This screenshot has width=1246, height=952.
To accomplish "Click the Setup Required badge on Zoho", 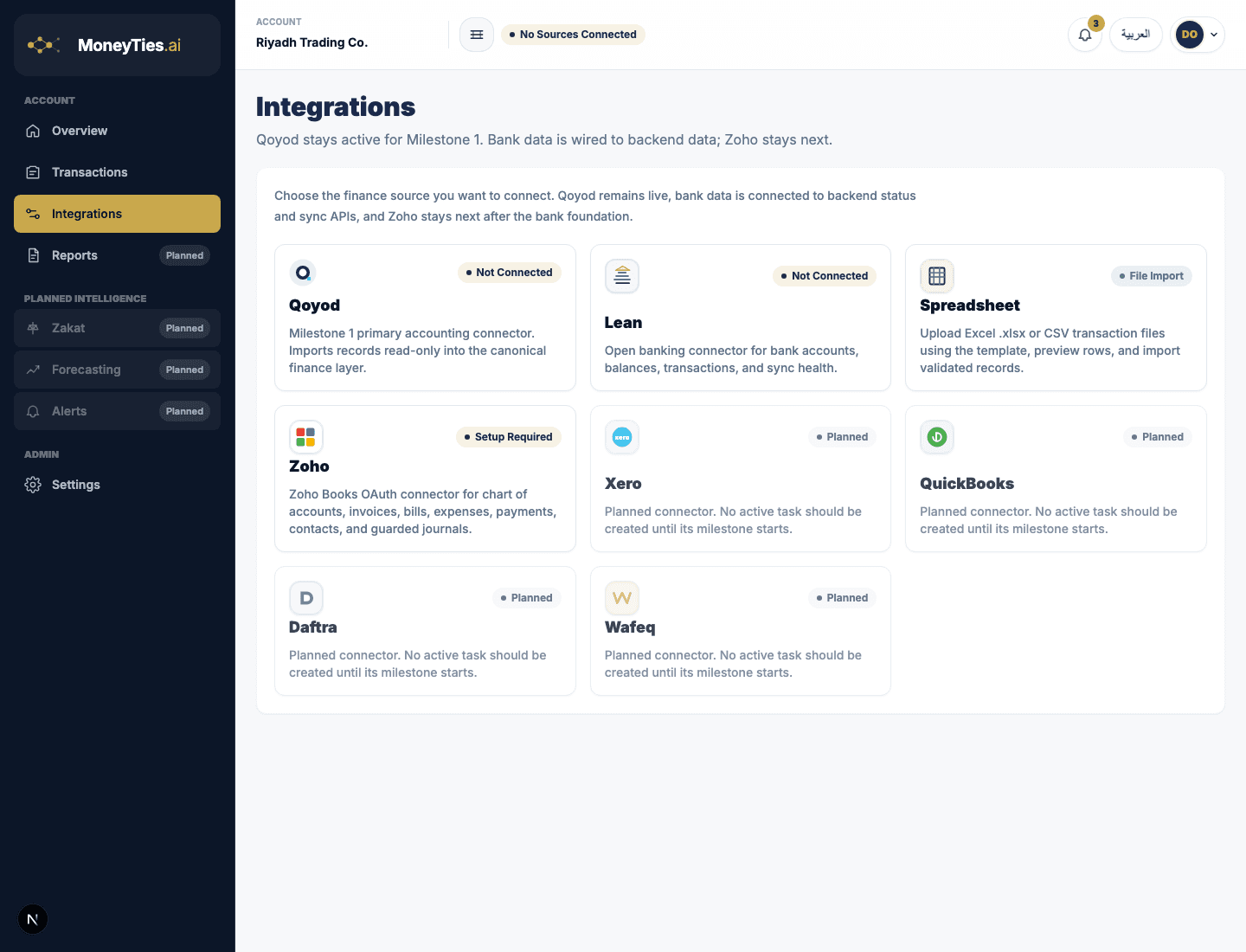I will [509, 437].
